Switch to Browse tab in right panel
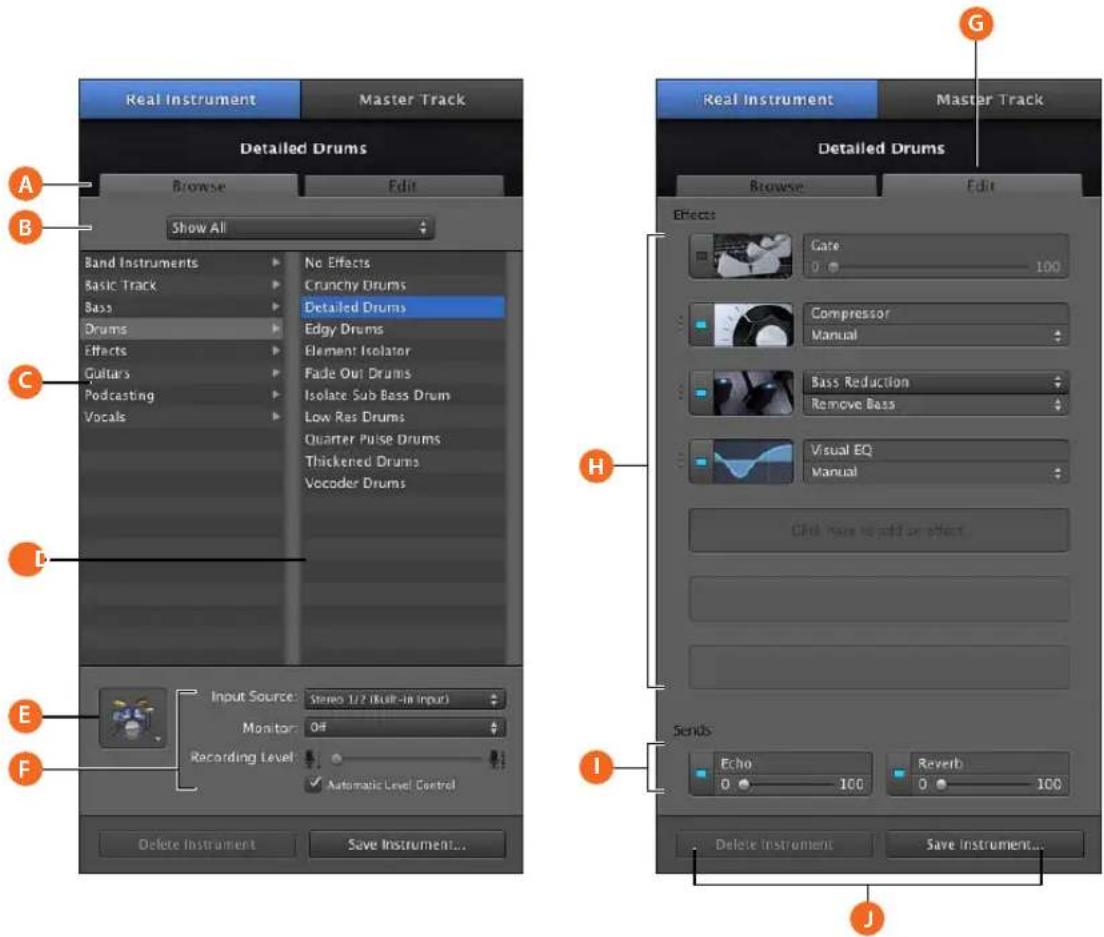This screenshot has height=937, width=1104. pyautogui.click(x=776, y=186)
